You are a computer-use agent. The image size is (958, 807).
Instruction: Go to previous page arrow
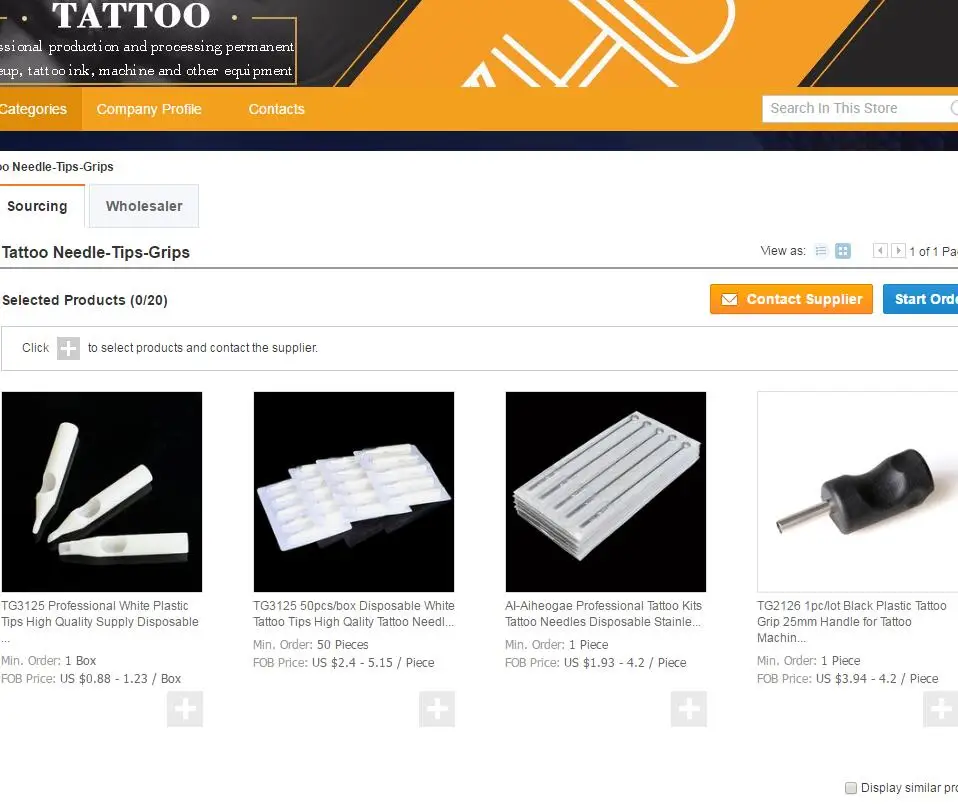point(880,250)
